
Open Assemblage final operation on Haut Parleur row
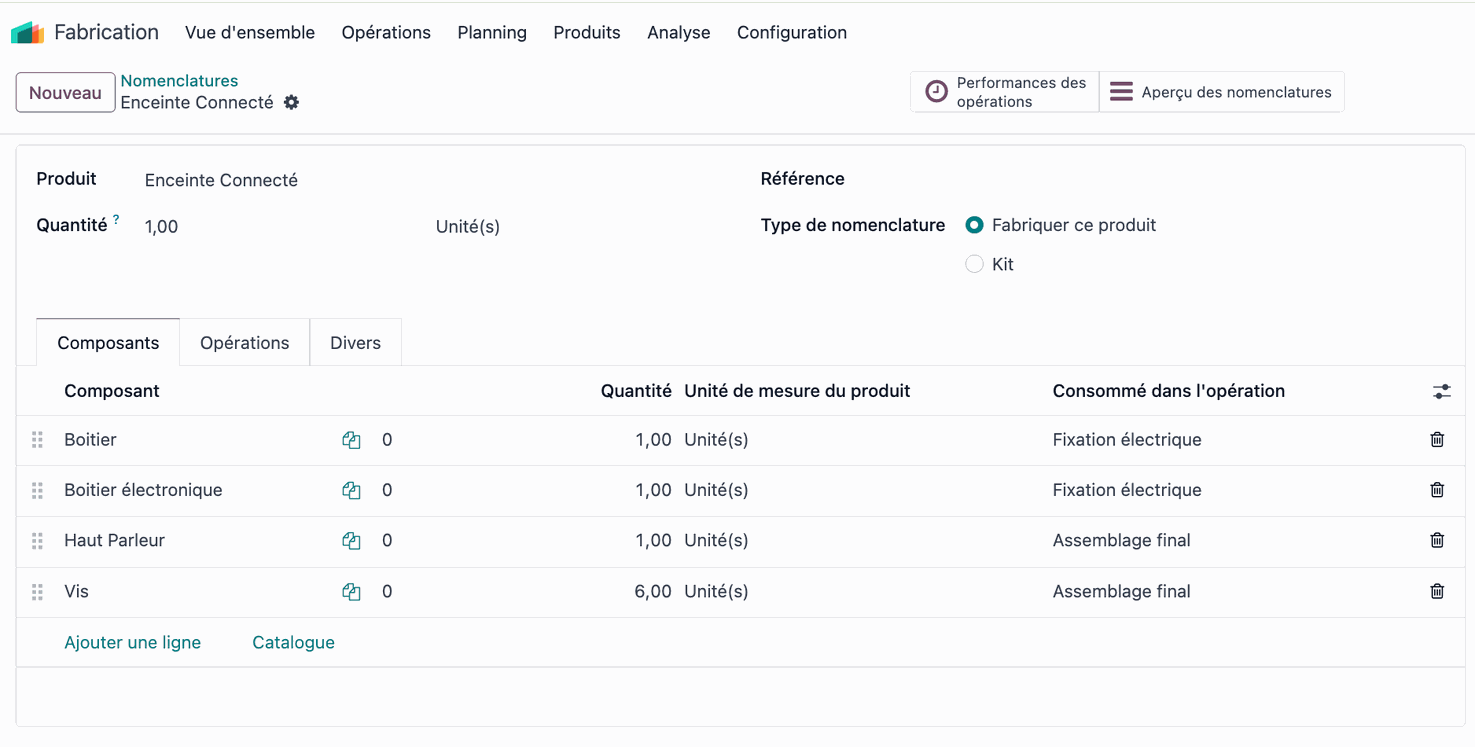click(x=1122, y=540)
